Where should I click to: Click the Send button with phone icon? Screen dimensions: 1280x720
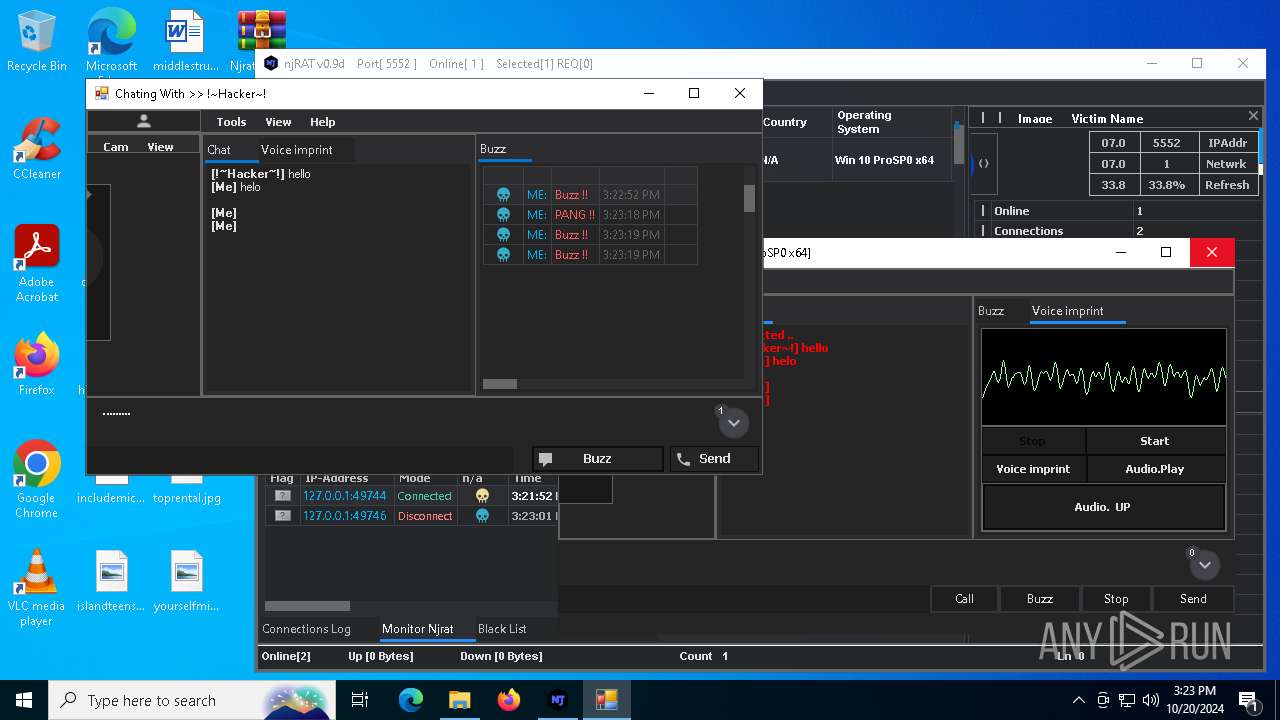pos(714,459)
